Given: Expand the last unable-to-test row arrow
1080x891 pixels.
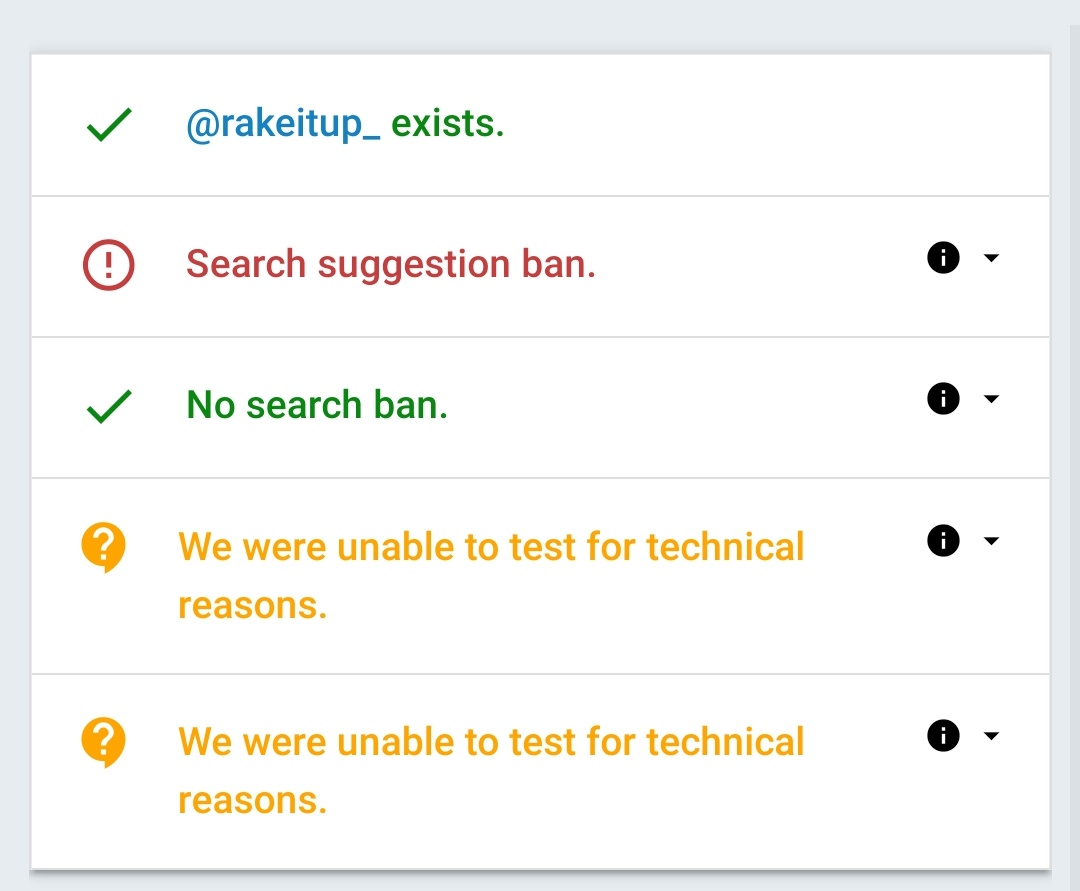Looking at the screenshot, I should 991,735.
